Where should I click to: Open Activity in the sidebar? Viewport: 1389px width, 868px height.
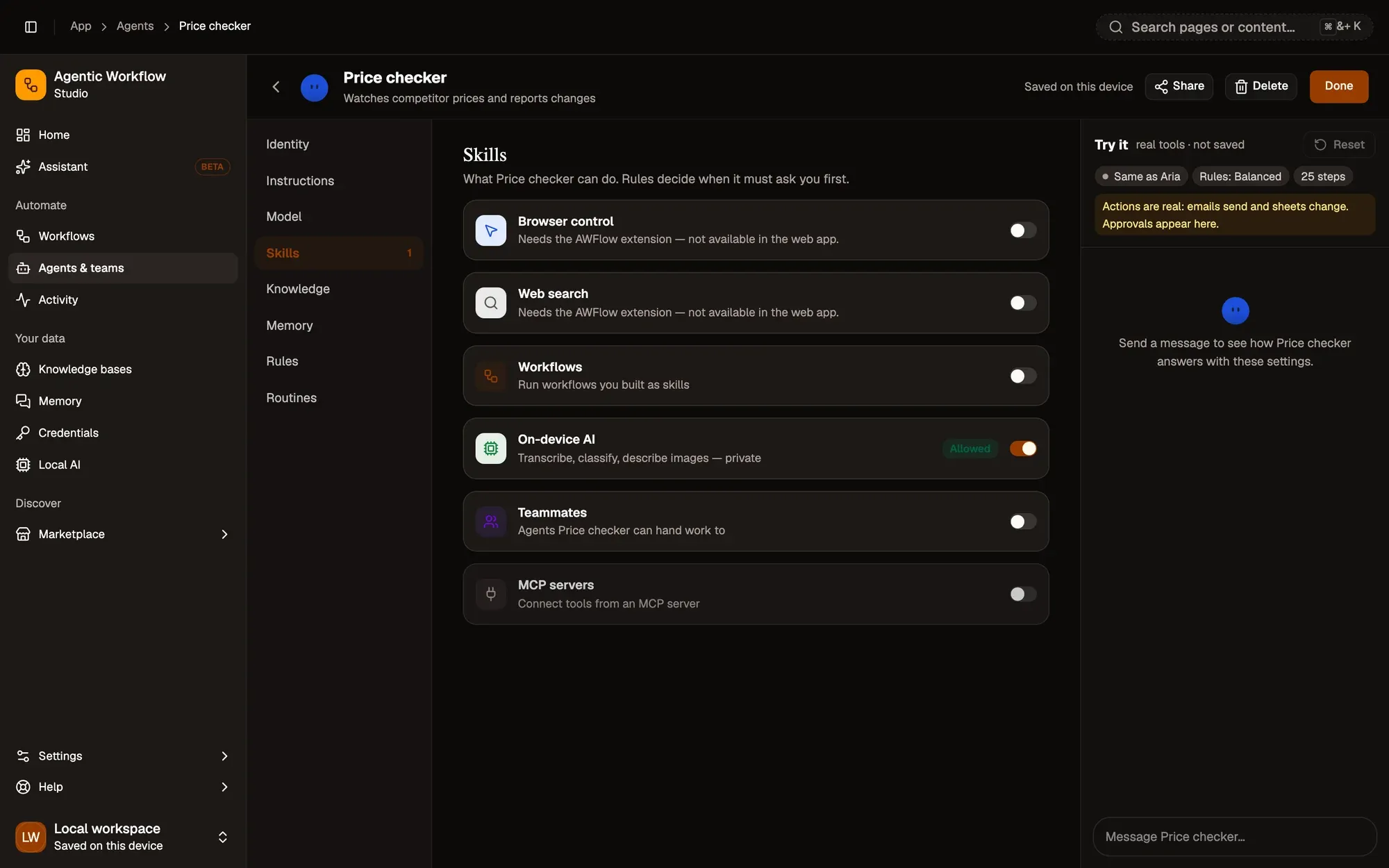click(x=123, y=300)
